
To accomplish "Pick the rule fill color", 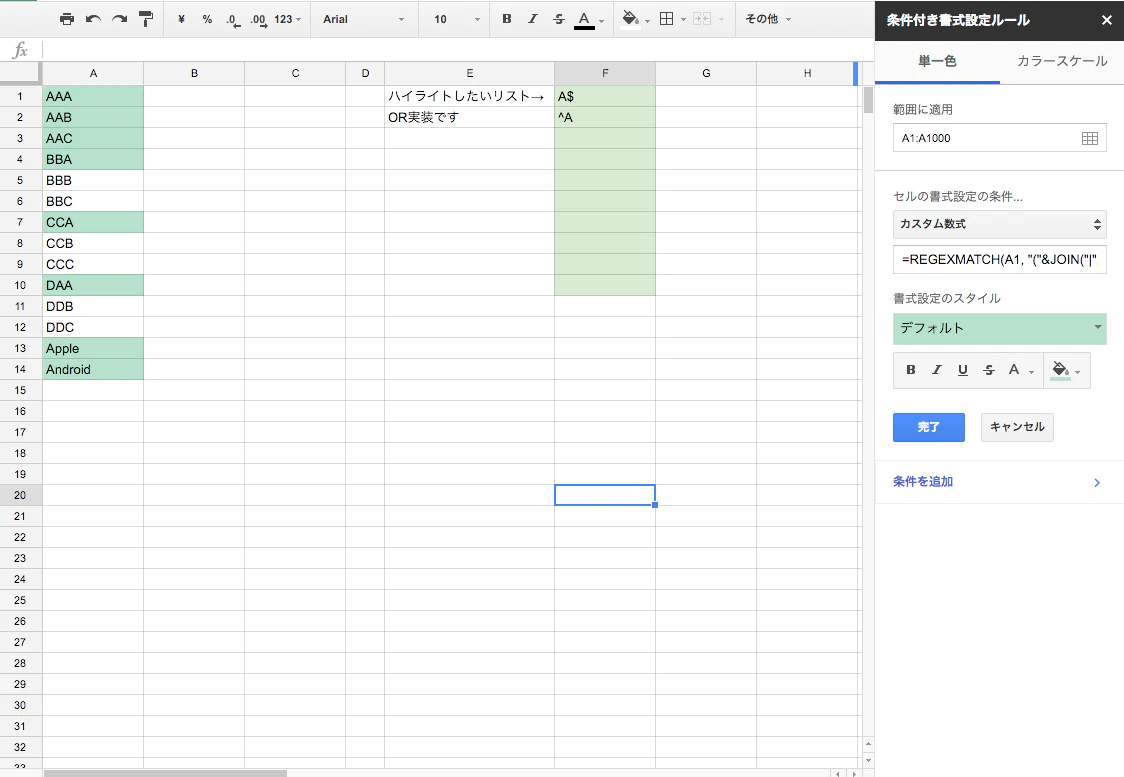I will point(1066,371).
